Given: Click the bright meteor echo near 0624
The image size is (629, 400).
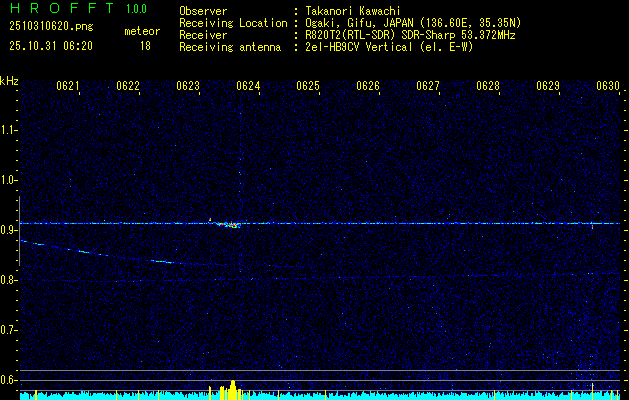Looking at the screenshot, I should pyautogui.click(x=227, y=224).
